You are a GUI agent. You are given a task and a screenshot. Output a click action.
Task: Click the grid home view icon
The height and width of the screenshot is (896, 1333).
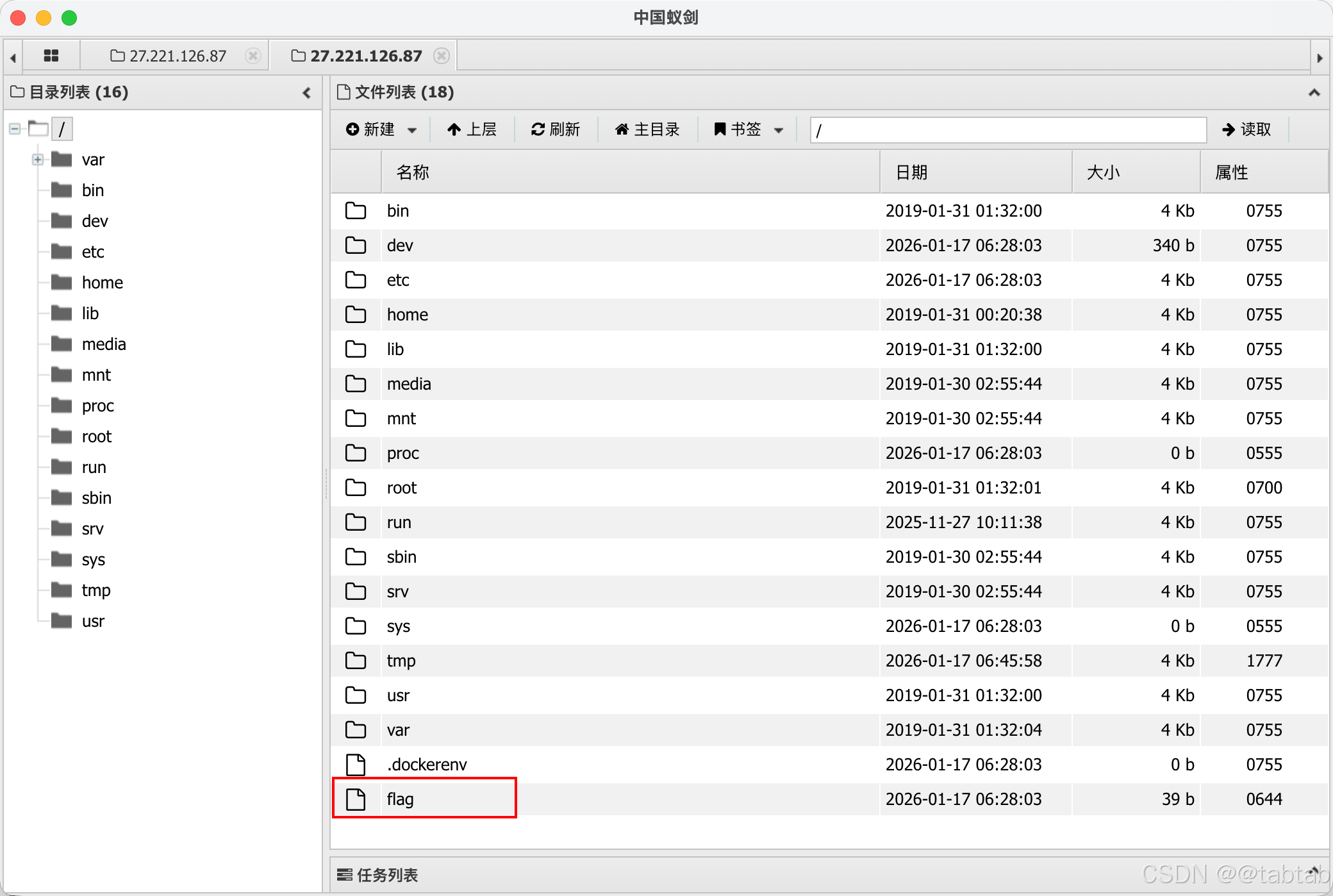pyautogui.click(x=51, y=56)
